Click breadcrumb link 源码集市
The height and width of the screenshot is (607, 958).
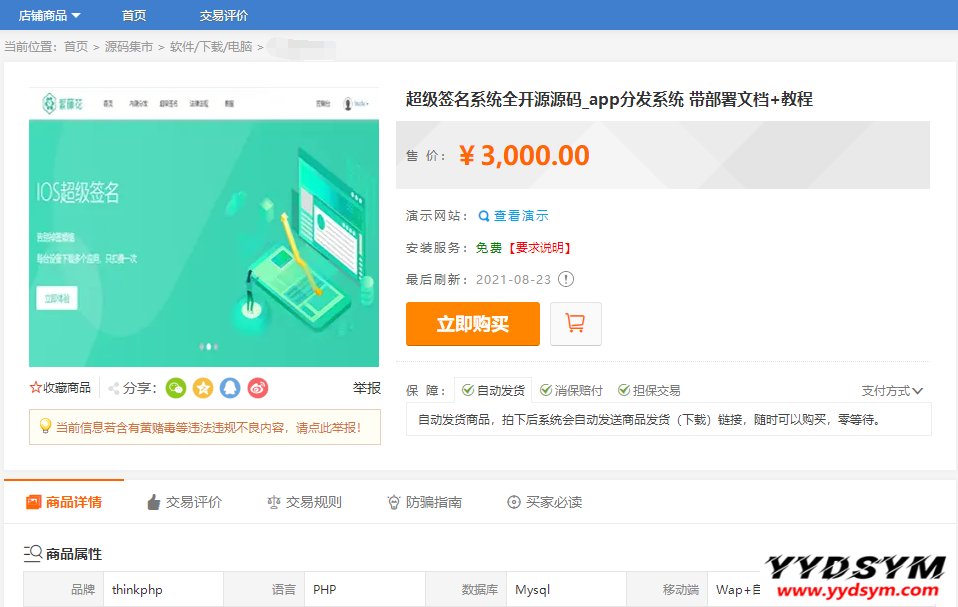pyautogui.click(x=128, y=46)
